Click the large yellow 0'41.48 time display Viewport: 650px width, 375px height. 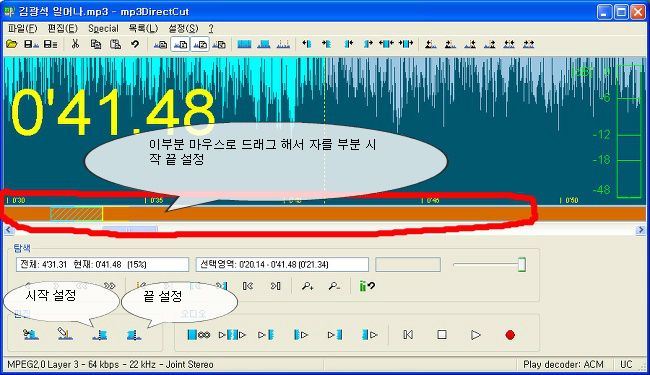[113, 113]
